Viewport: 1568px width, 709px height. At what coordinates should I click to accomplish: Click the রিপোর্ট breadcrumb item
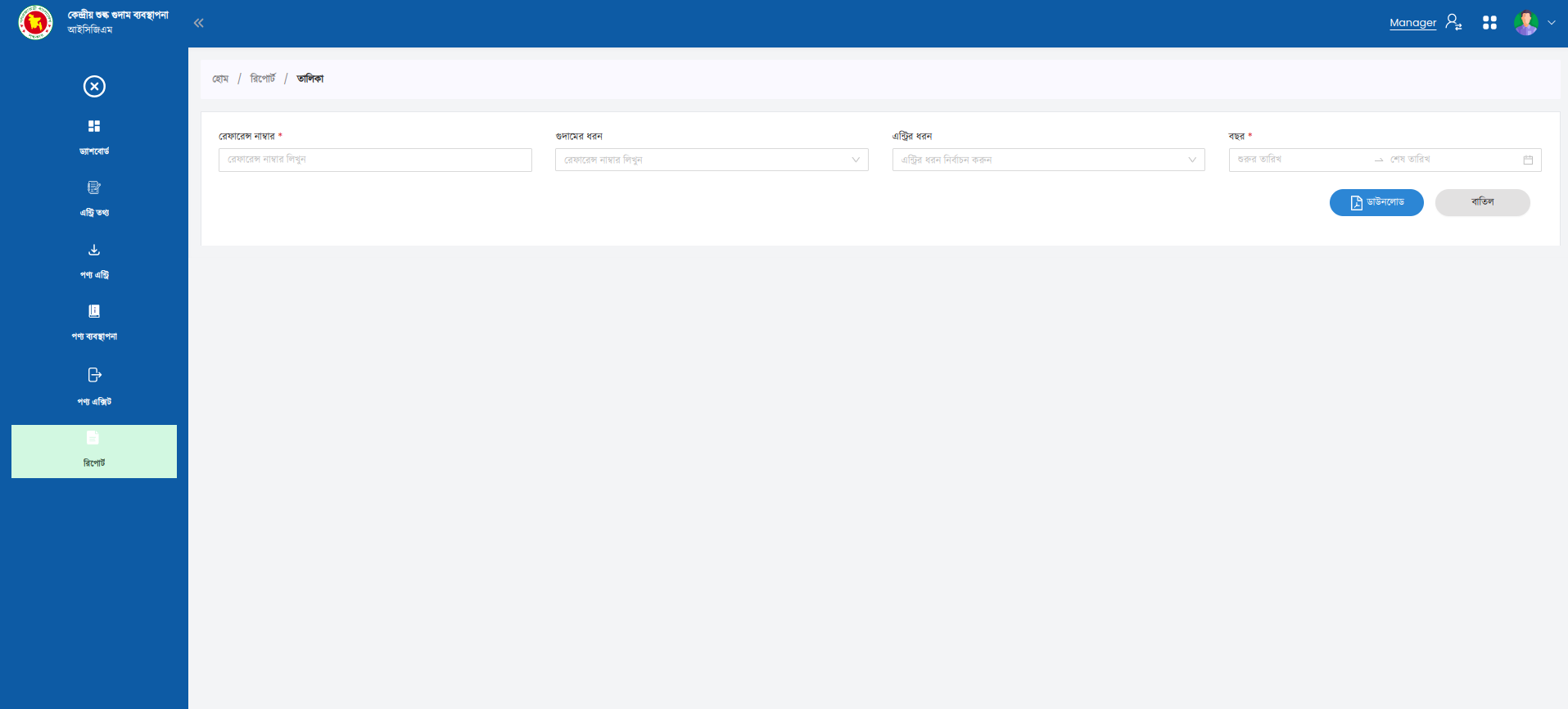pos(263,79)
